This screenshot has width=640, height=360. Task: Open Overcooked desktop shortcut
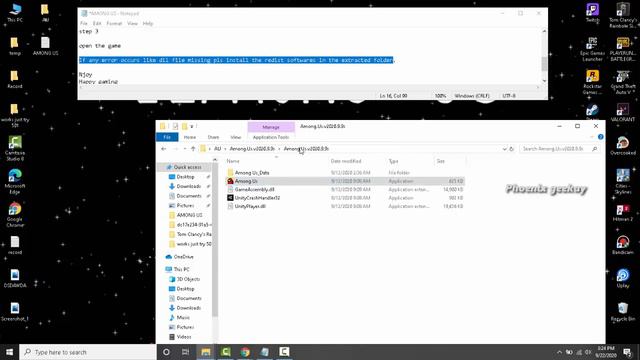pyautogui.click(x=623, y=146)
